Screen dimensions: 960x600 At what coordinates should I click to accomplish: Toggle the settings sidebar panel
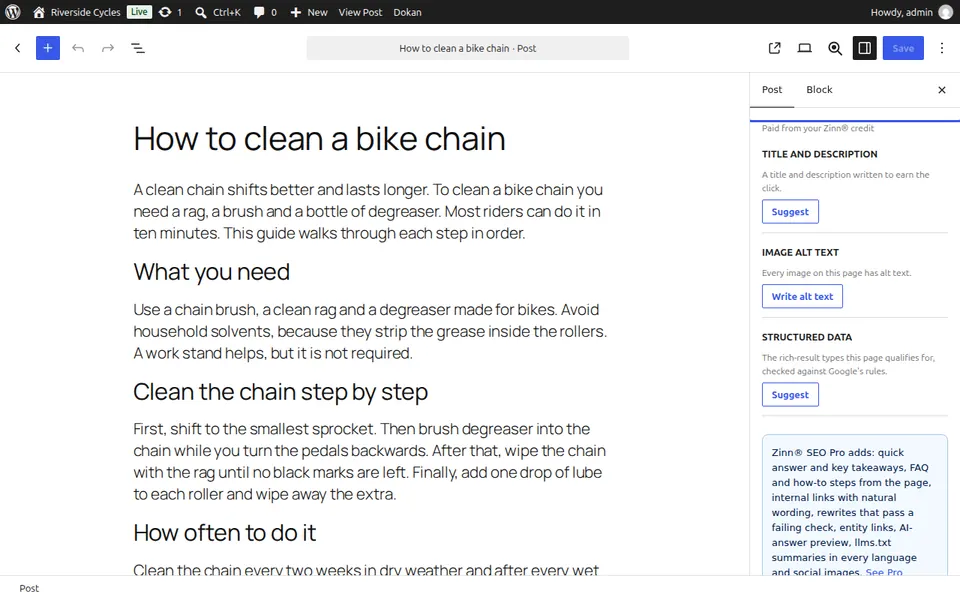point(864,48)
